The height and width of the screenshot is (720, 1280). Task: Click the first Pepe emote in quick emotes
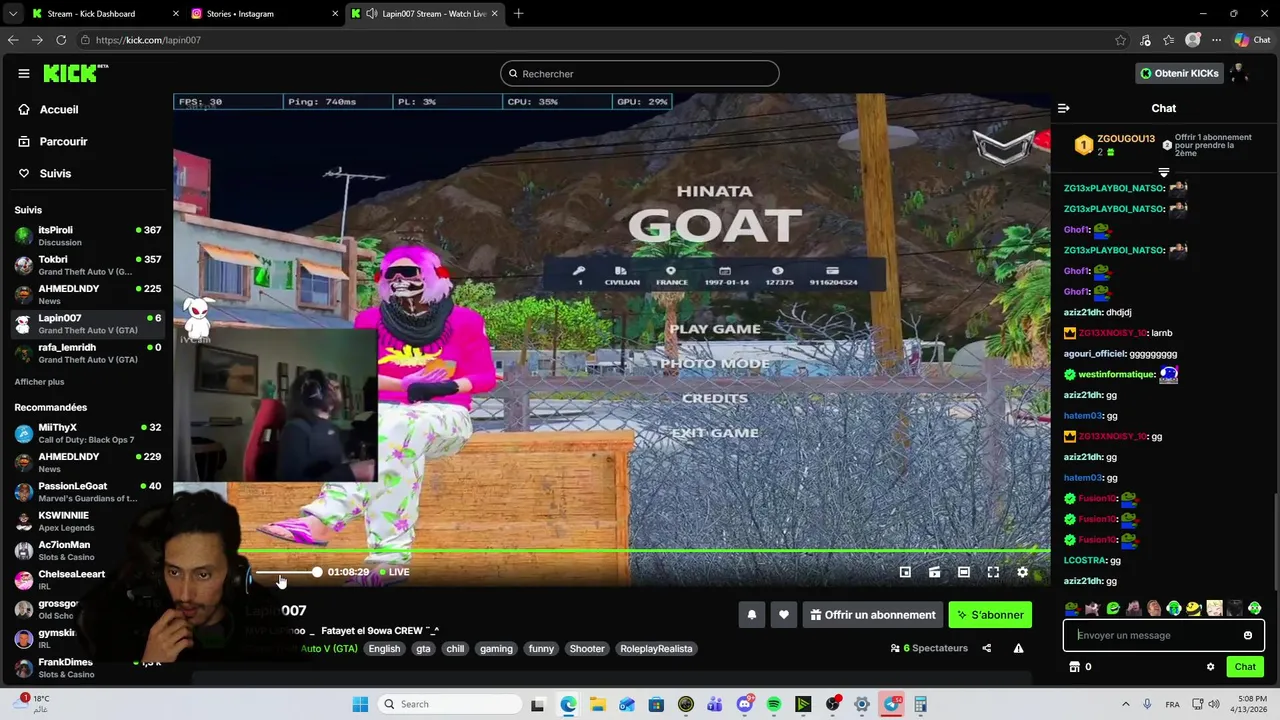[1072, 608]
